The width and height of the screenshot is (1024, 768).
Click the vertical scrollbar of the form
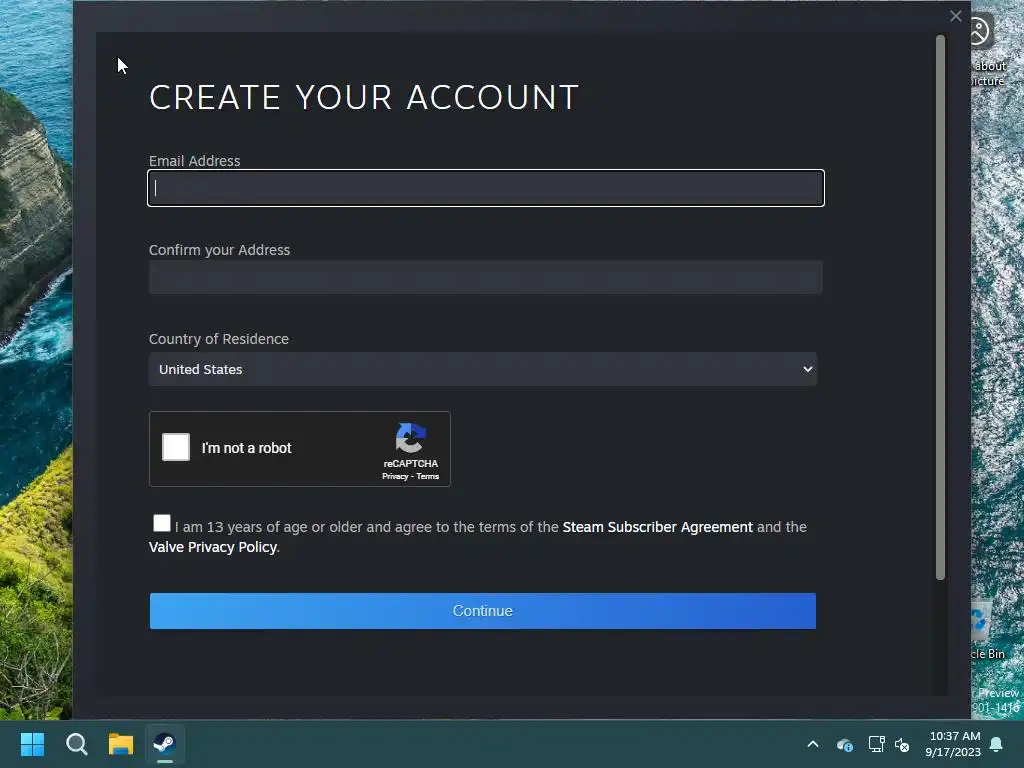940,308
